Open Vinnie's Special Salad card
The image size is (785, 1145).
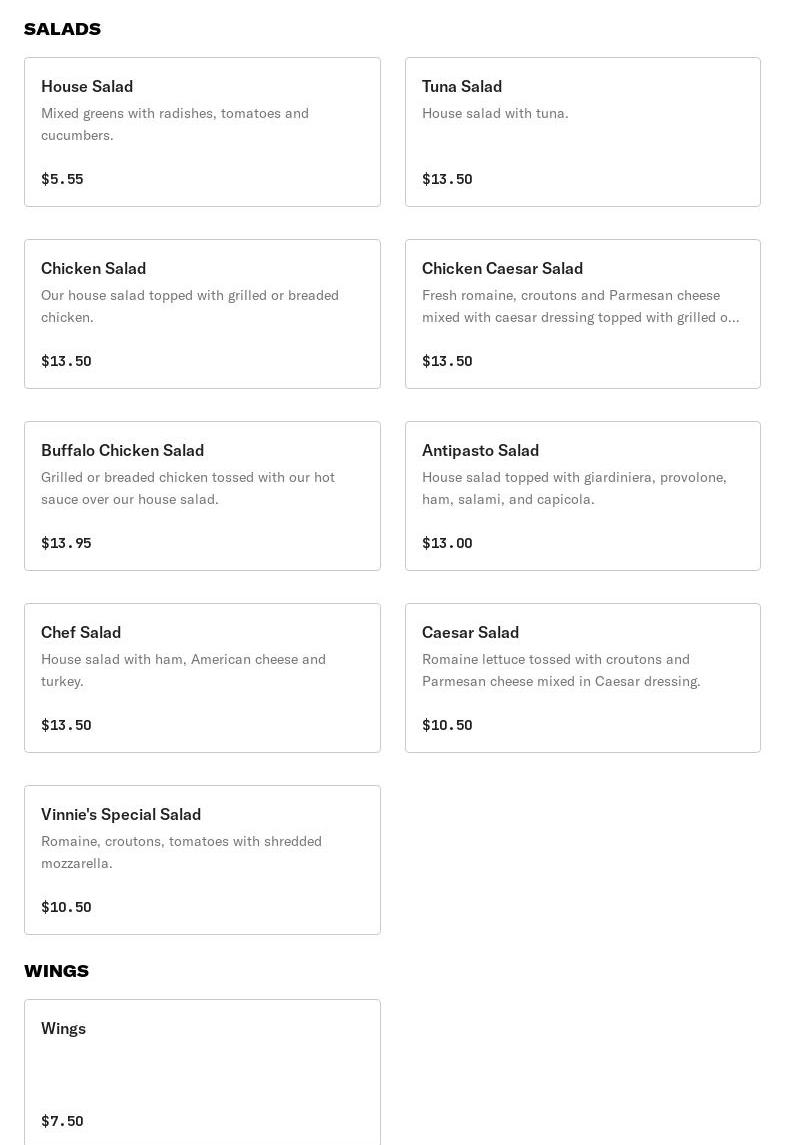click(202, 860)
